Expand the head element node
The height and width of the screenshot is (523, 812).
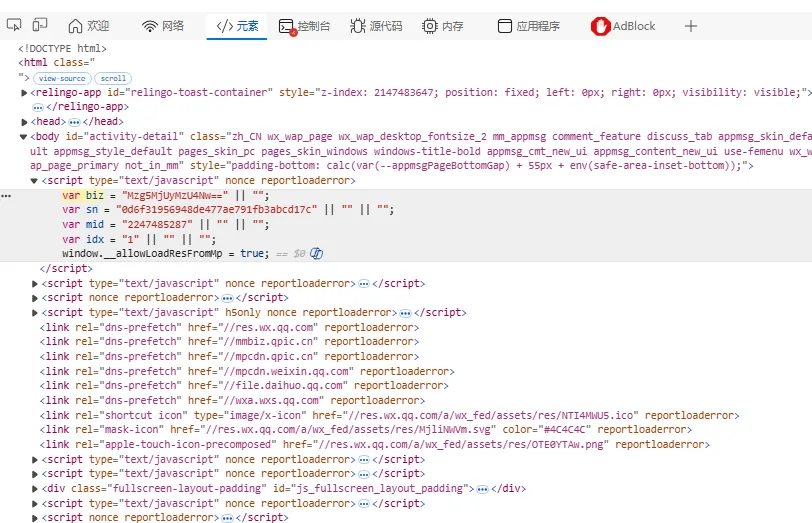(24, 122)
